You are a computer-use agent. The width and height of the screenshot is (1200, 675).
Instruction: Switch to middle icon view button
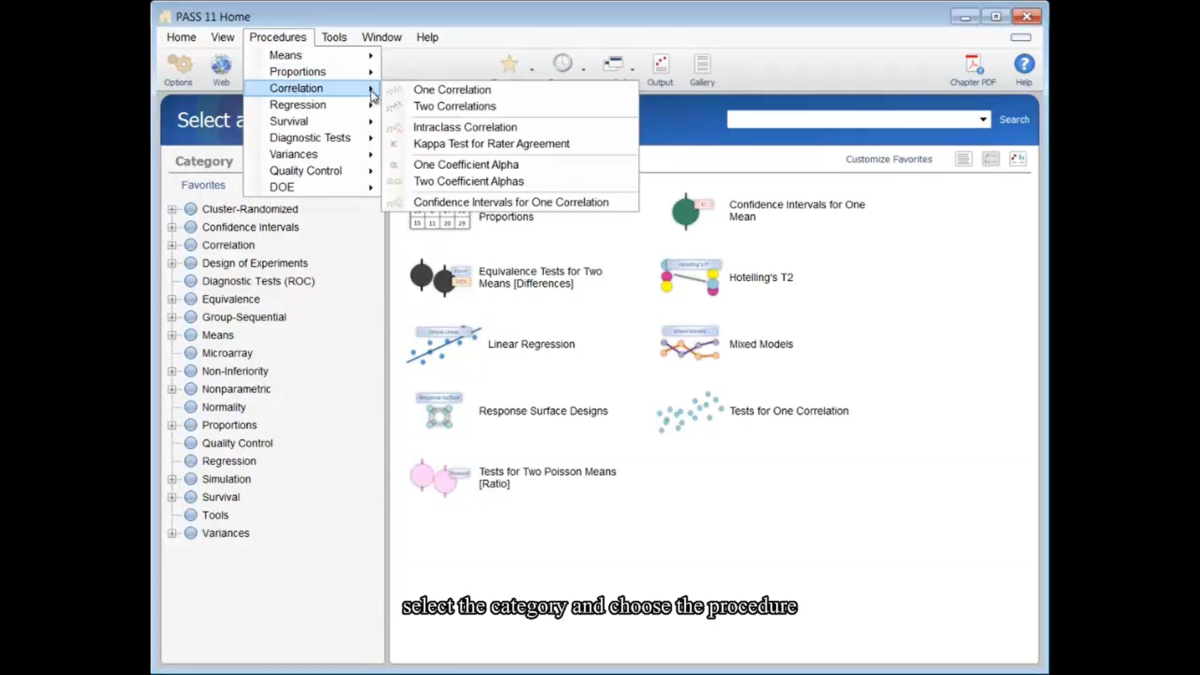(x=991, y=159)
